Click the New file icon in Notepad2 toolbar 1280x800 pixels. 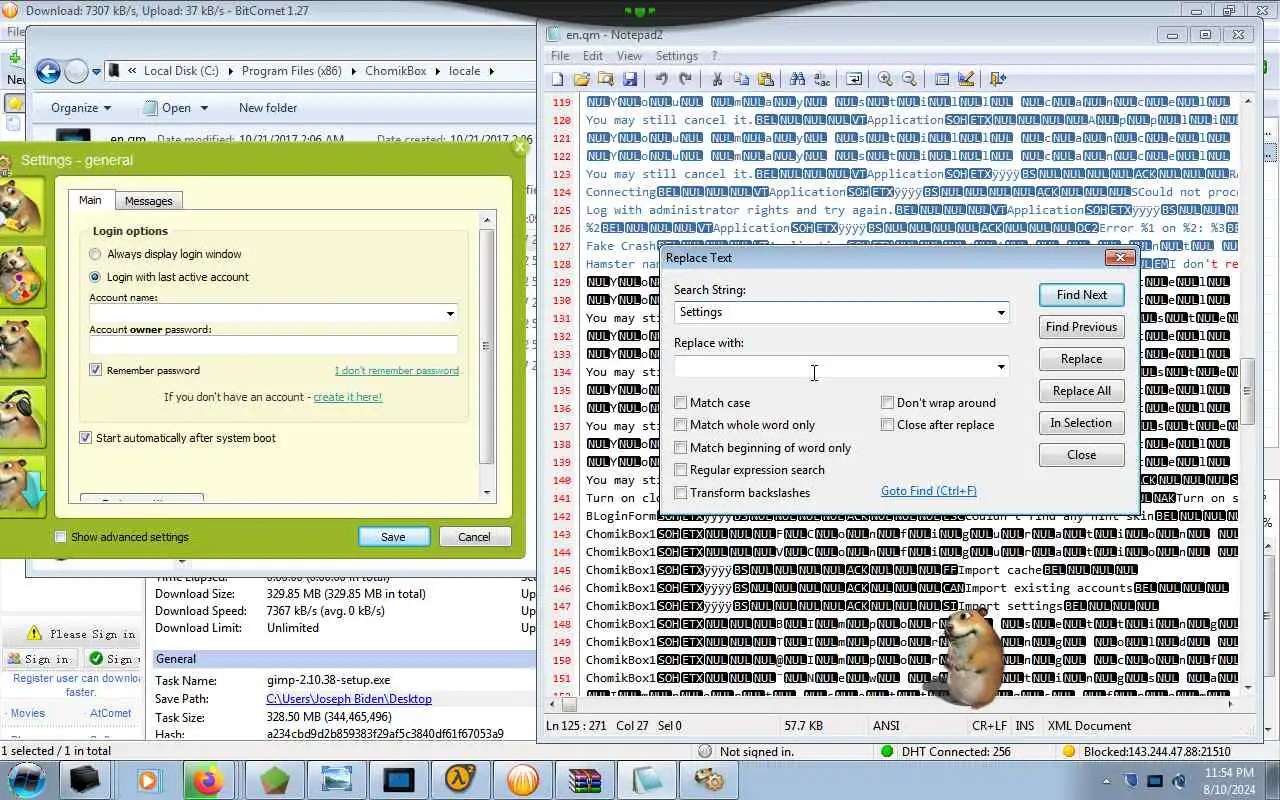click(x=557, y=79)
